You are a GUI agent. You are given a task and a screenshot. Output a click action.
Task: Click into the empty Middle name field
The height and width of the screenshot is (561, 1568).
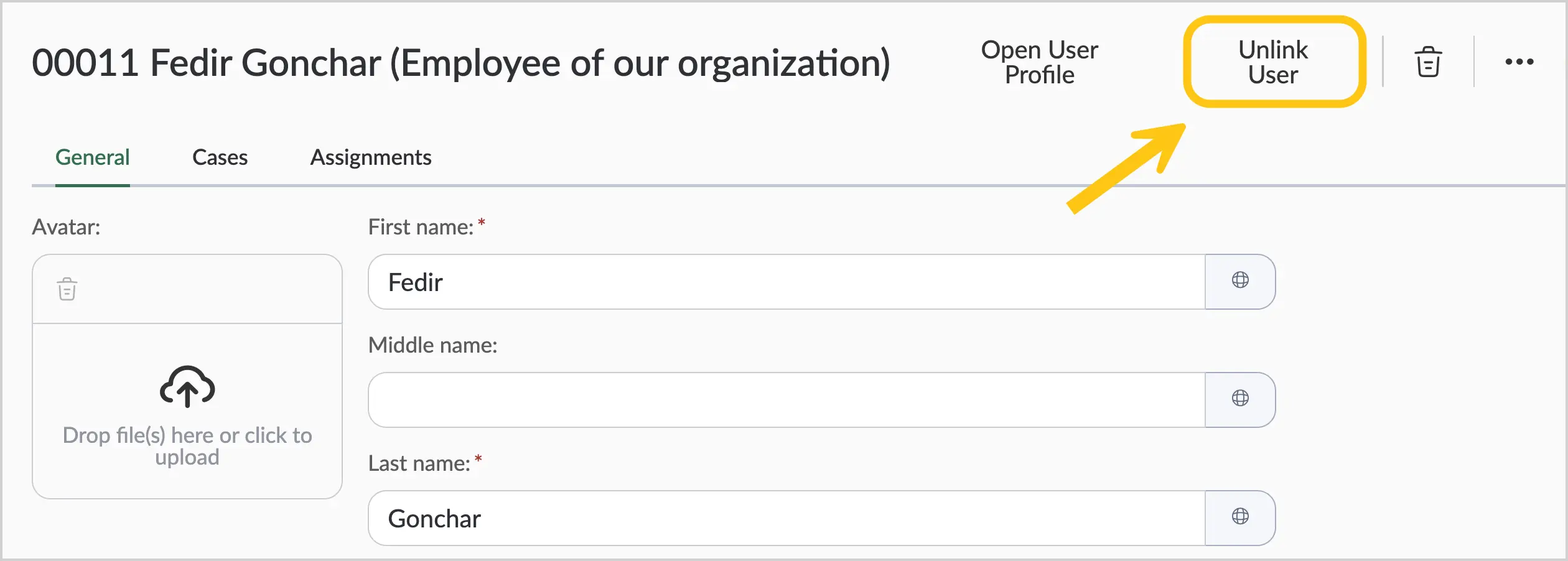click(787, 400)
